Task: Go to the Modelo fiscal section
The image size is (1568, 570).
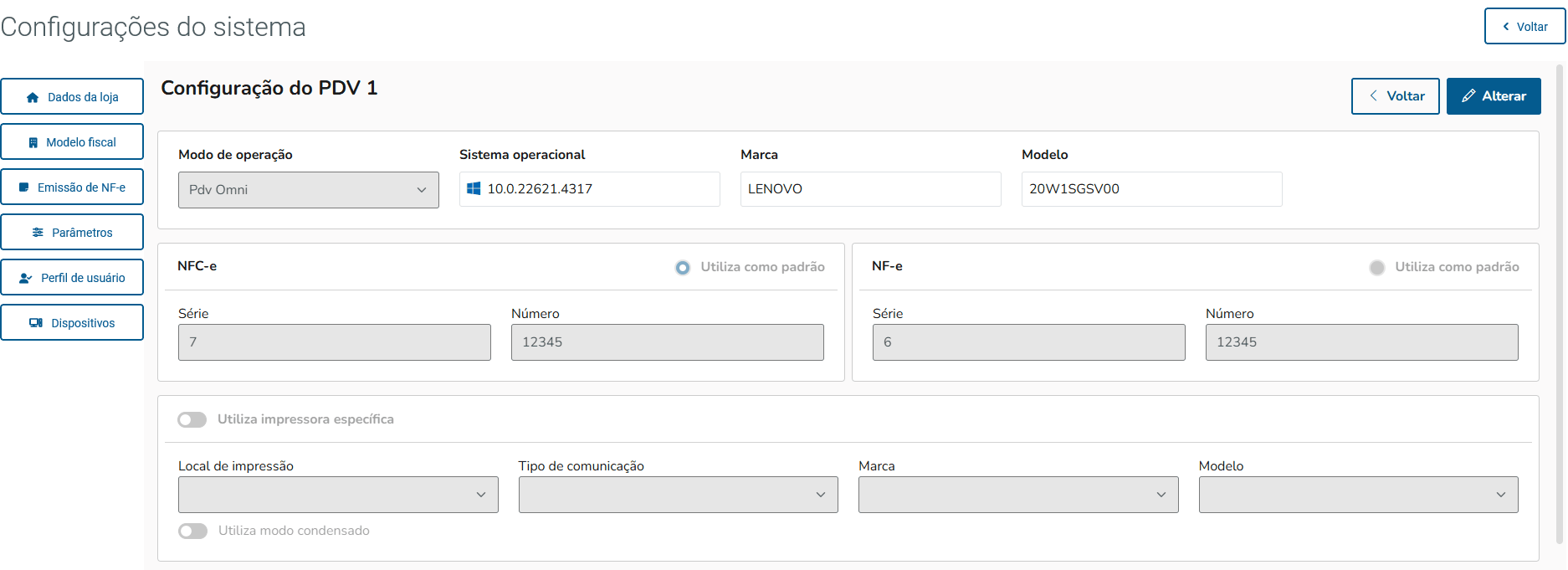Action: click(x=72, y=142)
